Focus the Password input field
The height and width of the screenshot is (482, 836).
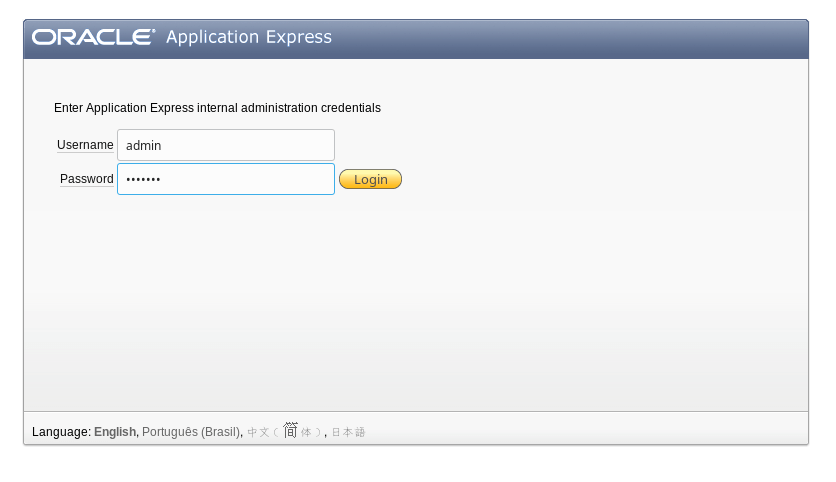click(x=250, y=179)
